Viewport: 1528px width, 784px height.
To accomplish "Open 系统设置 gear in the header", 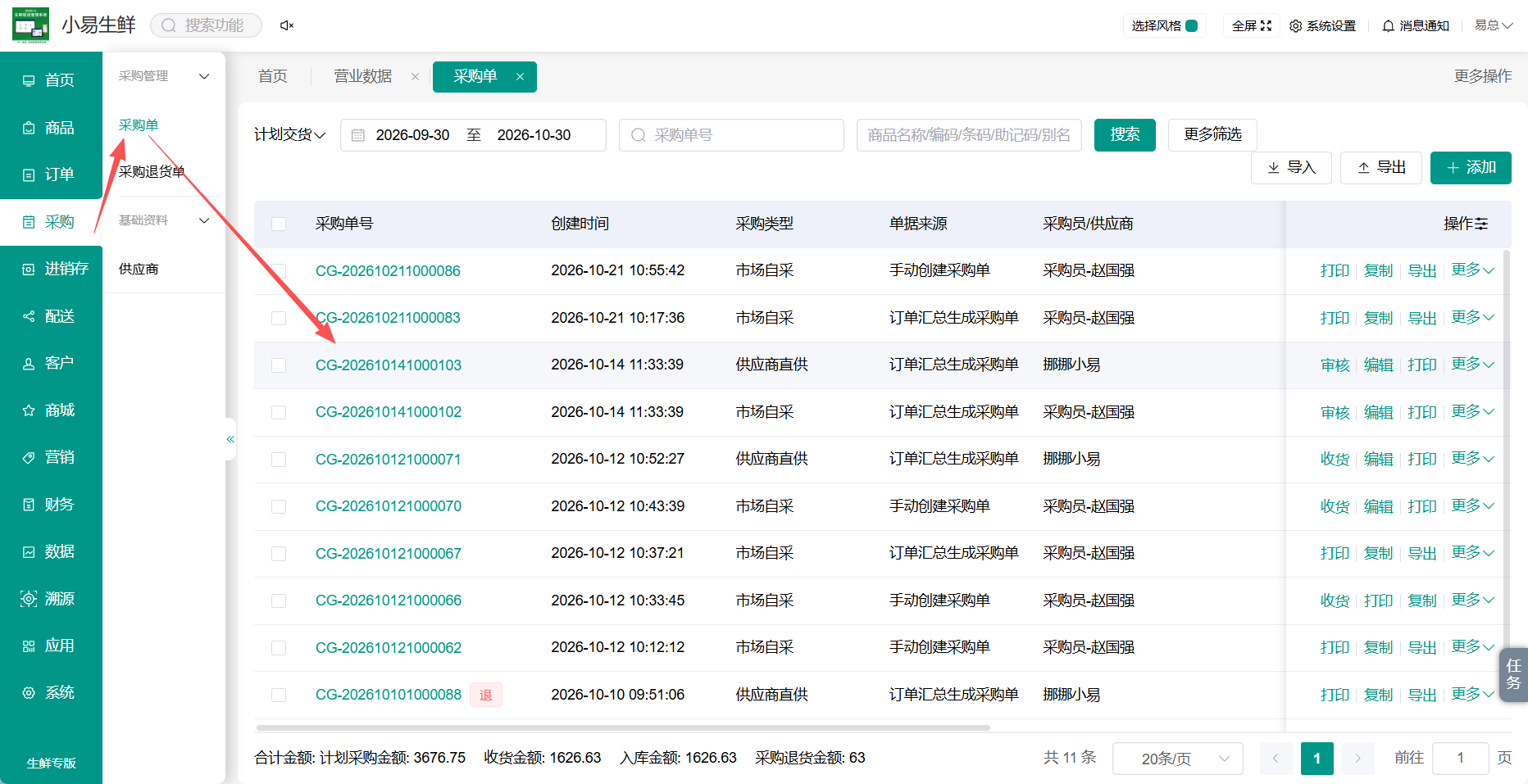I will point(1322,26).
